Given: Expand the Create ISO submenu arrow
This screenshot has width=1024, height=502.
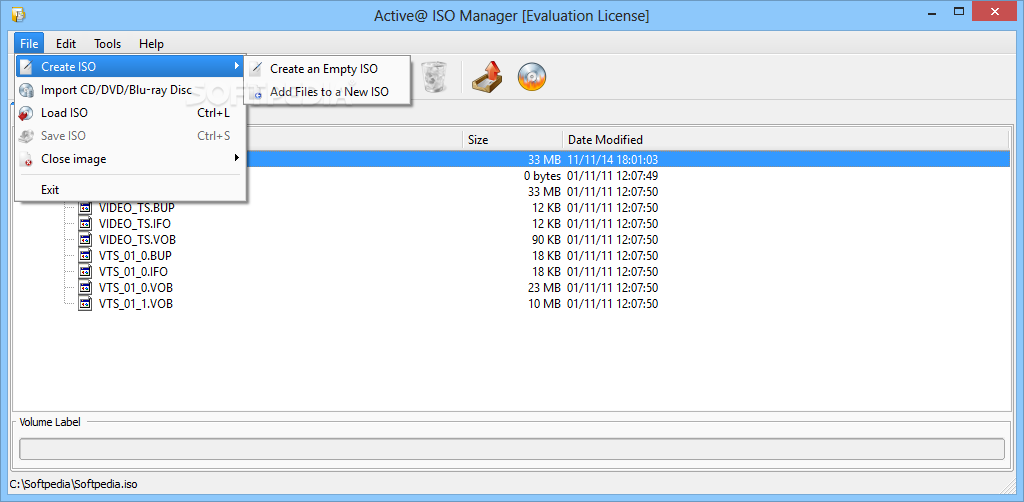Looking at the screenshot, I should [x=236, y=66].
